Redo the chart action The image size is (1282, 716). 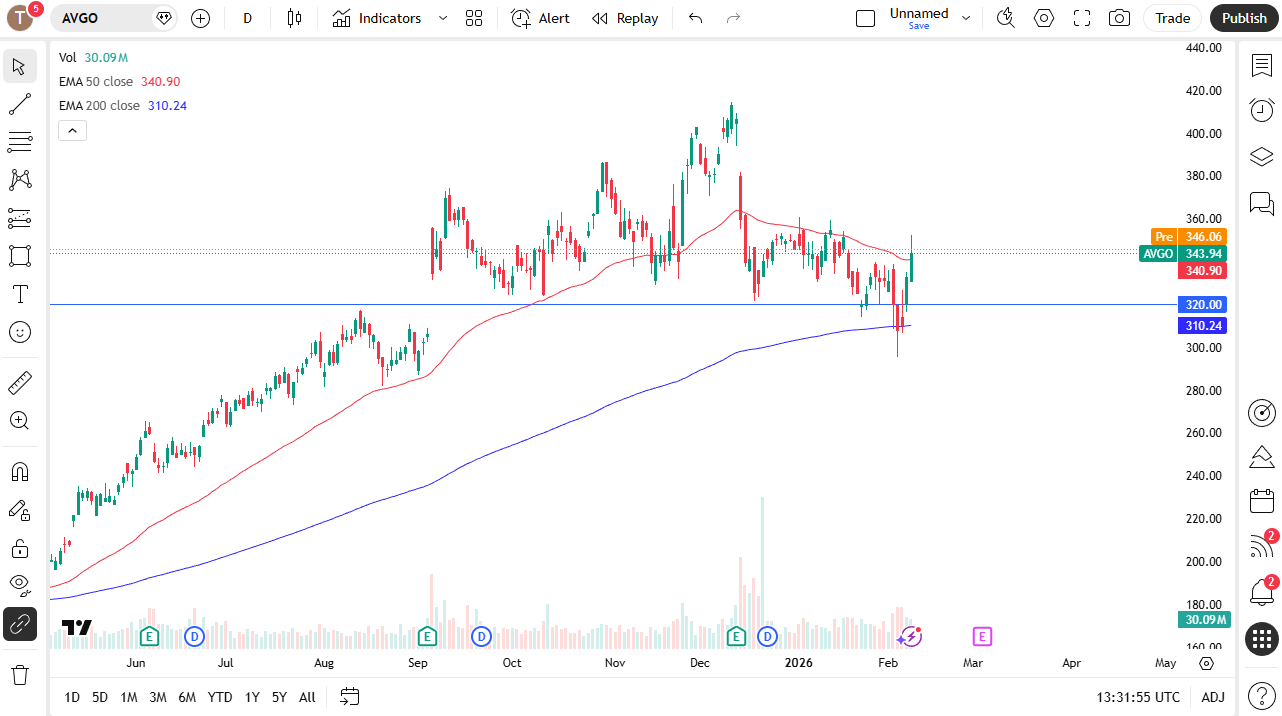pyautogui.click(x=733, y=18)
